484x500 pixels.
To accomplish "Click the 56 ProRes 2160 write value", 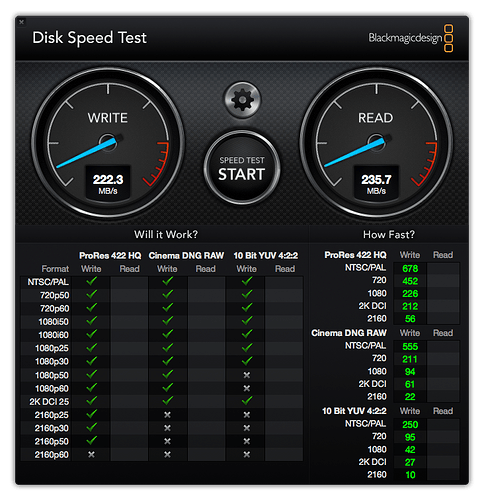I will pos(410,319).
